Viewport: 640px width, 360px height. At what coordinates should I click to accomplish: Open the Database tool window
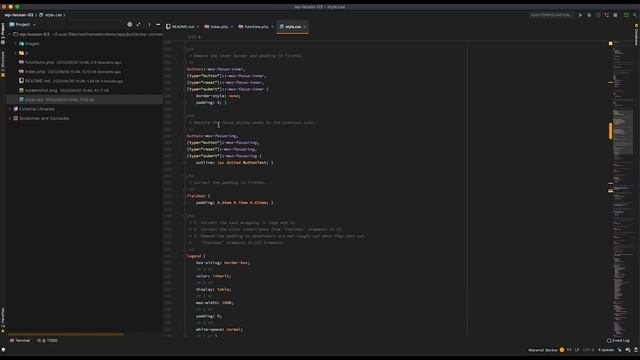(636, 34)
